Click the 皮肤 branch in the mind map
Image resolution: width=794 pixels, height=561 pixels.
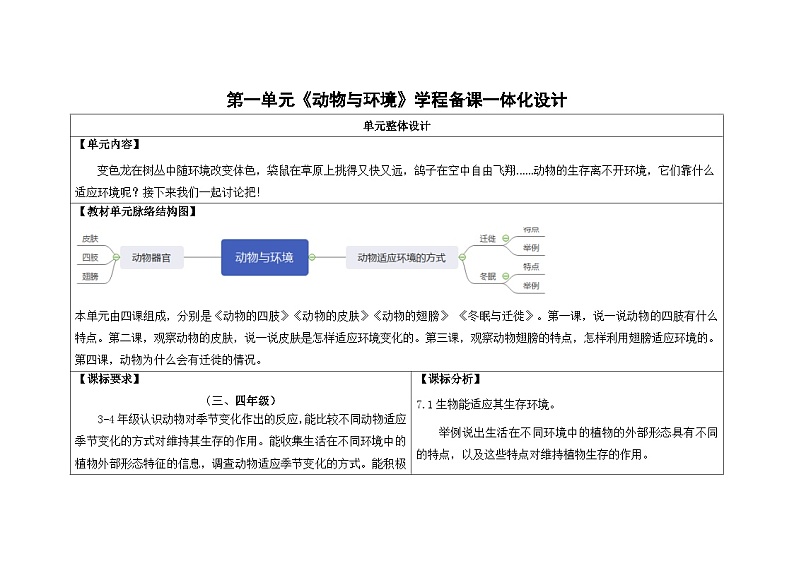click(90, 238)
